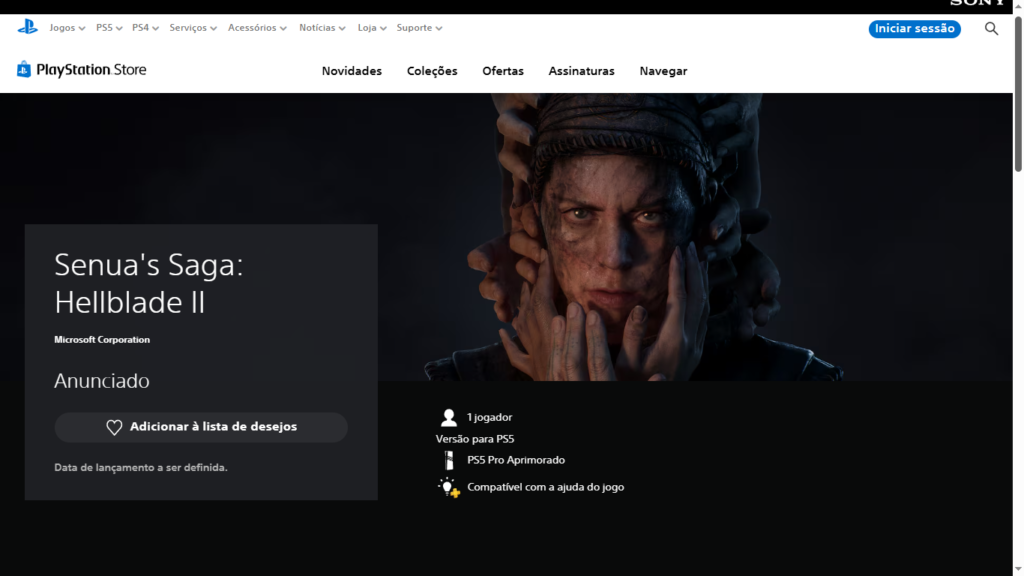Click the PlayStation logo icon
1024x576 pixels.
(x=27, y=27)
